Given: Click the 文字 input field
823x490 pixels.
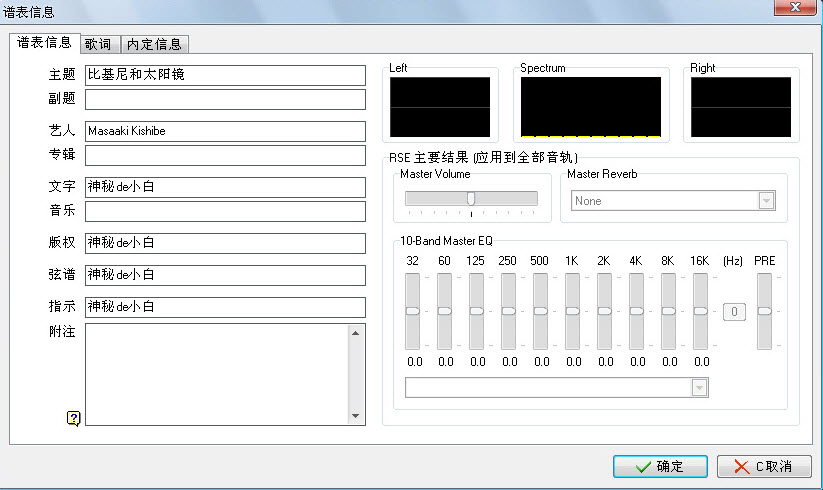Looking at the screenshot, I should (225, 187).
